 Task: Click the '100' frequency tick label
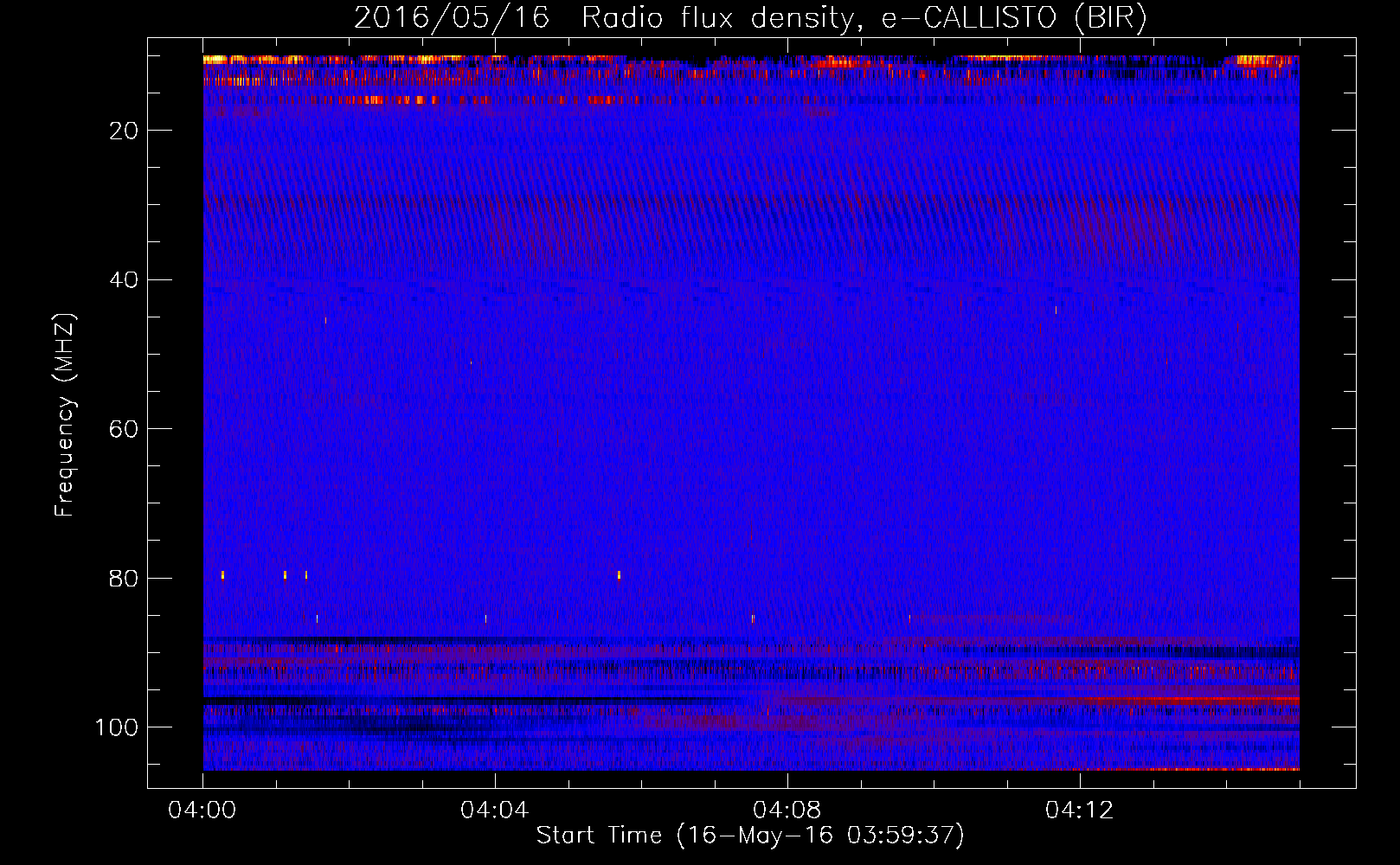pyautogui.click(x=117, y=727)
